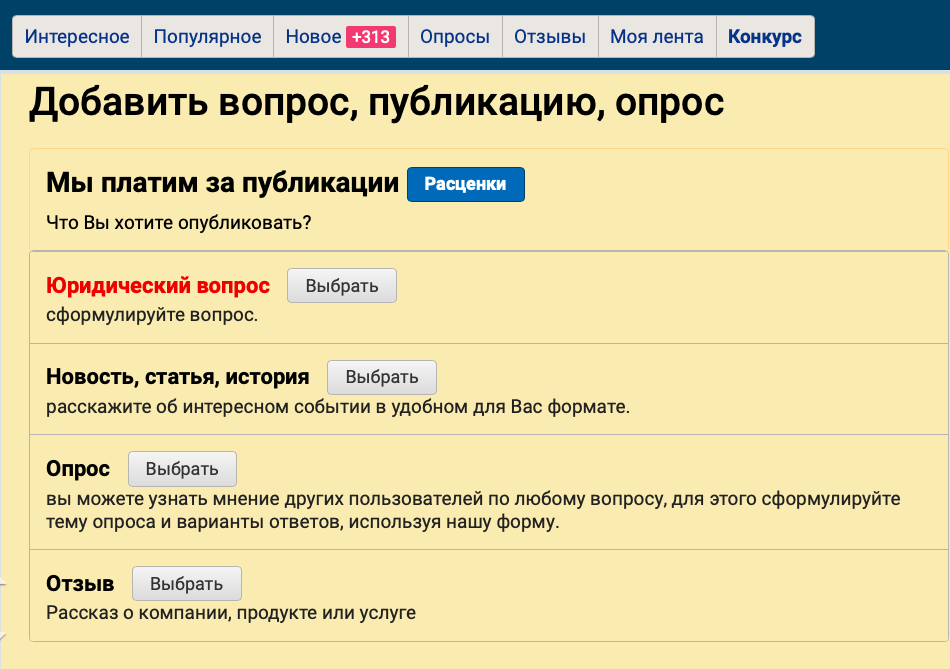Click the page title Добавить вопрос, публикацию, опрос
This screenshot has height=669, width=950.
pos(377,103)
